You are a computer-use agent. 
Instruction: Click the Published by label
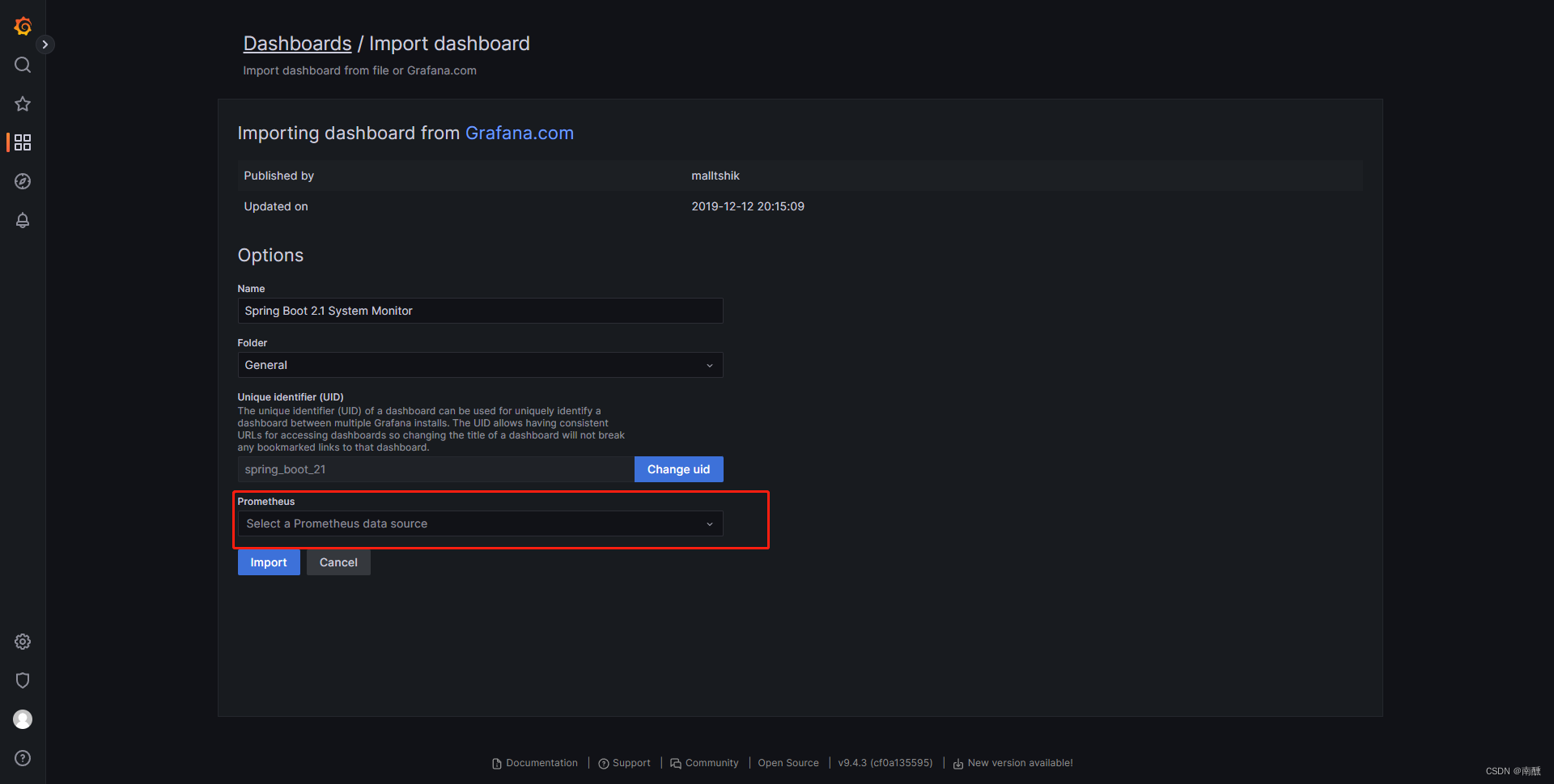[x=279, y=176]
